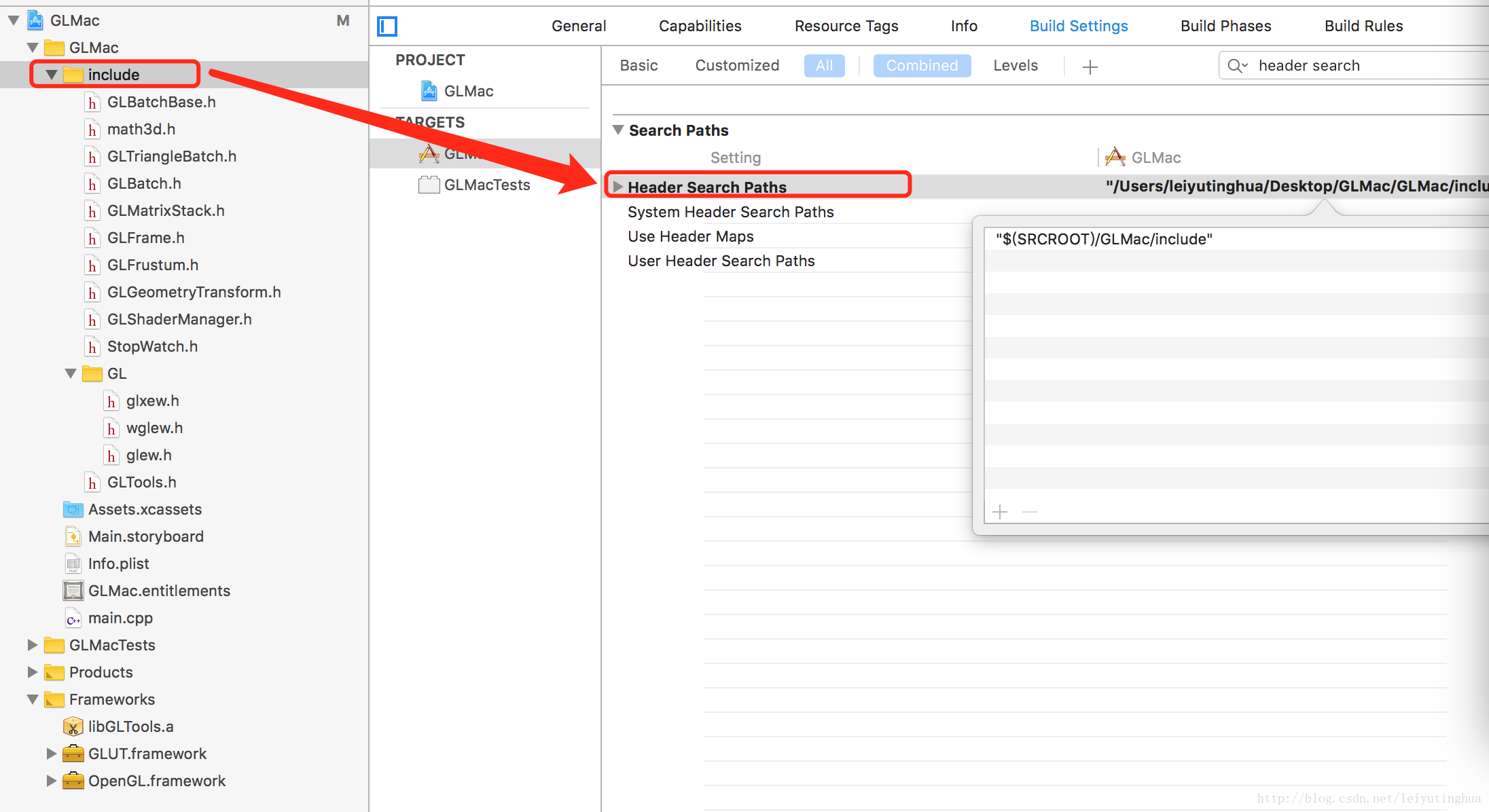
Task: Click the search magnifier icon in filter field
Action: [x=1237, y=66]
